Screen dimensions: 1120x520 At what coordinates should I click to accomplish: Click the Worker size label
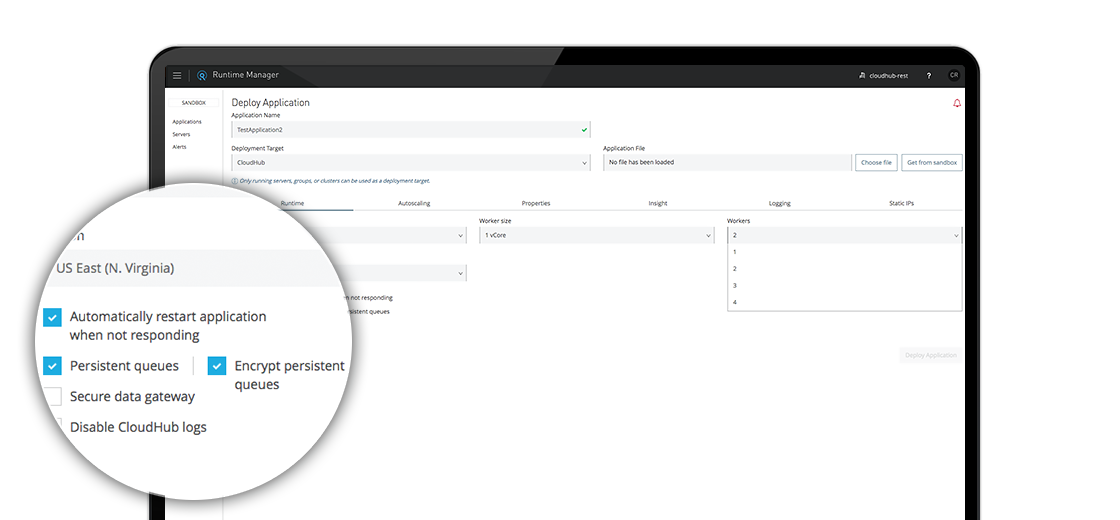(x=495, y=221)
